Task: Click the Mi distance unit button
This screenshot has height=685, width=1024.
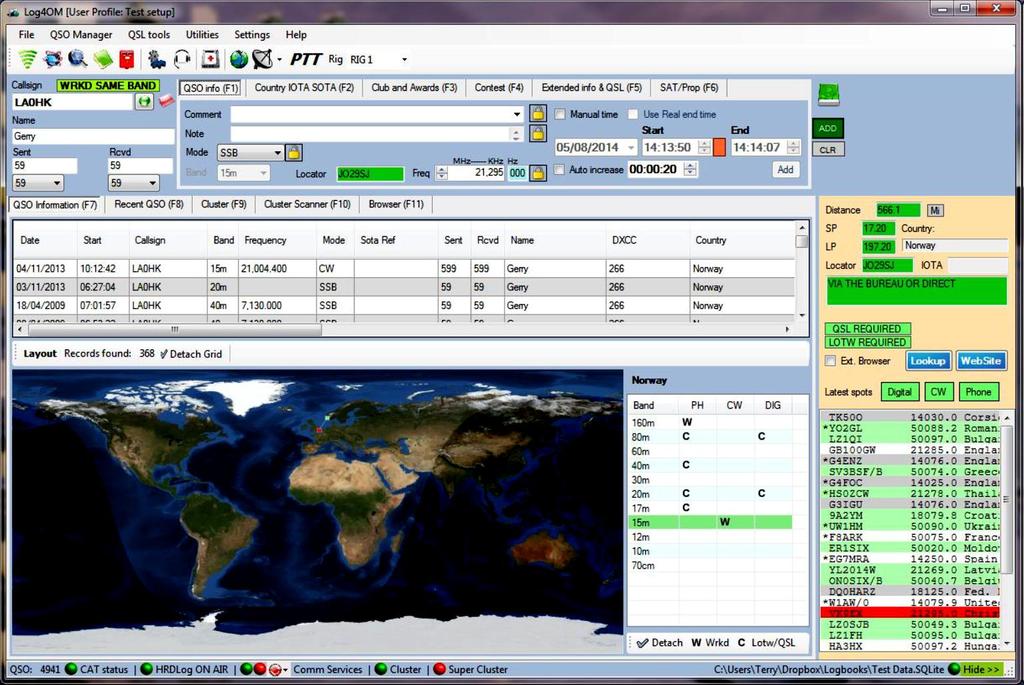Action: (x=935, y=210)
